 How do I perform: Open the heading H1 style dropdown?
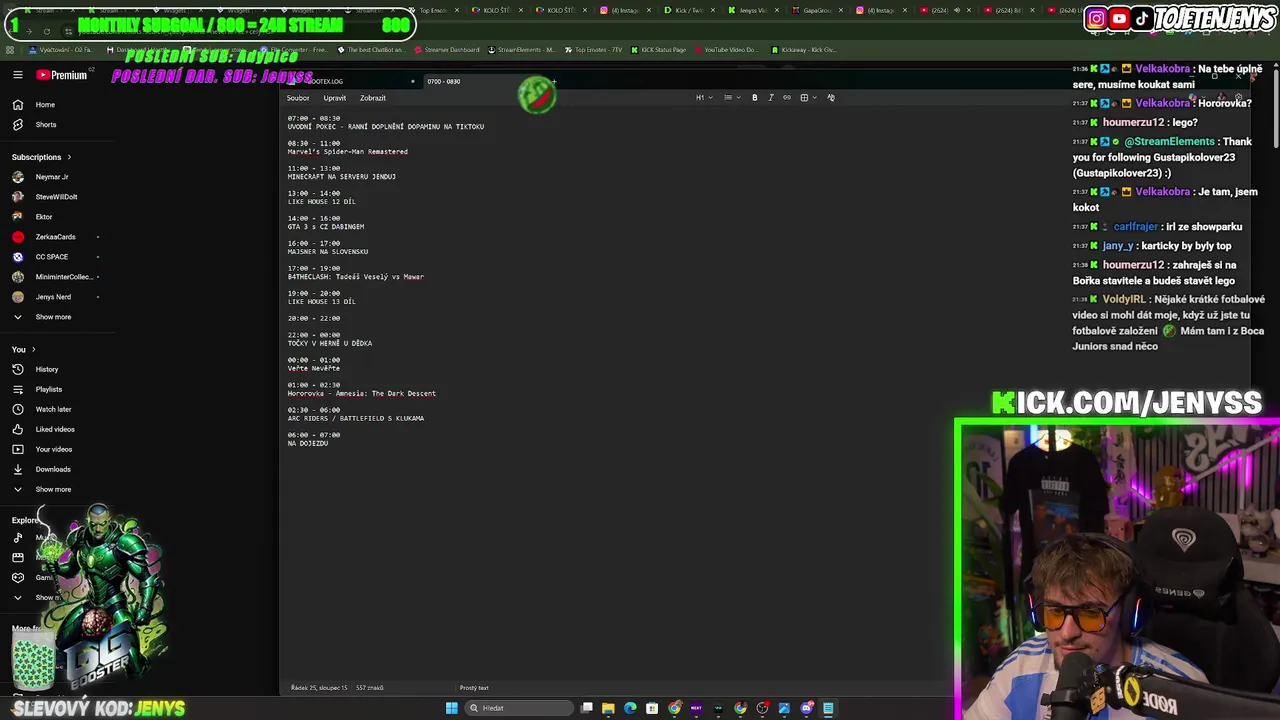click(x=703, y=97)
